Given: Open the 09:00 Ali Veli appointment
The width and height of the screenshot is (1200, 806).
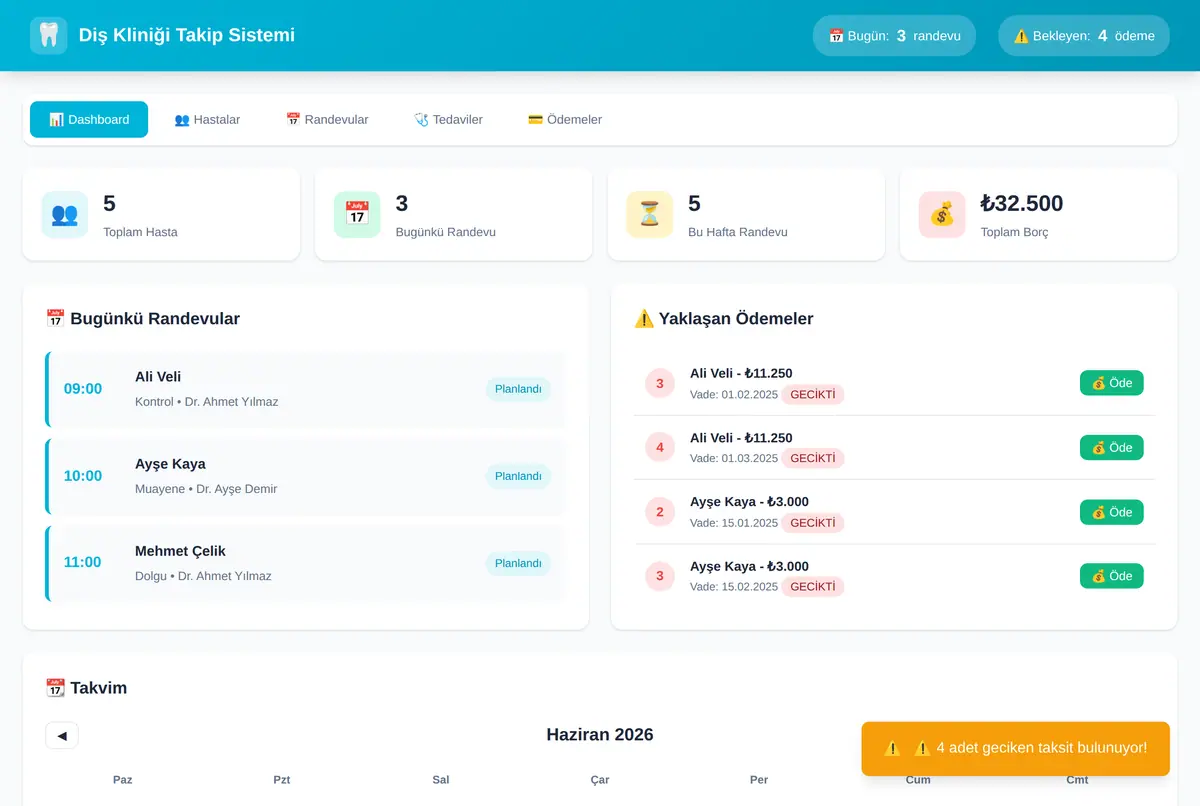Looking at the screenshot, I should [305, 389].
